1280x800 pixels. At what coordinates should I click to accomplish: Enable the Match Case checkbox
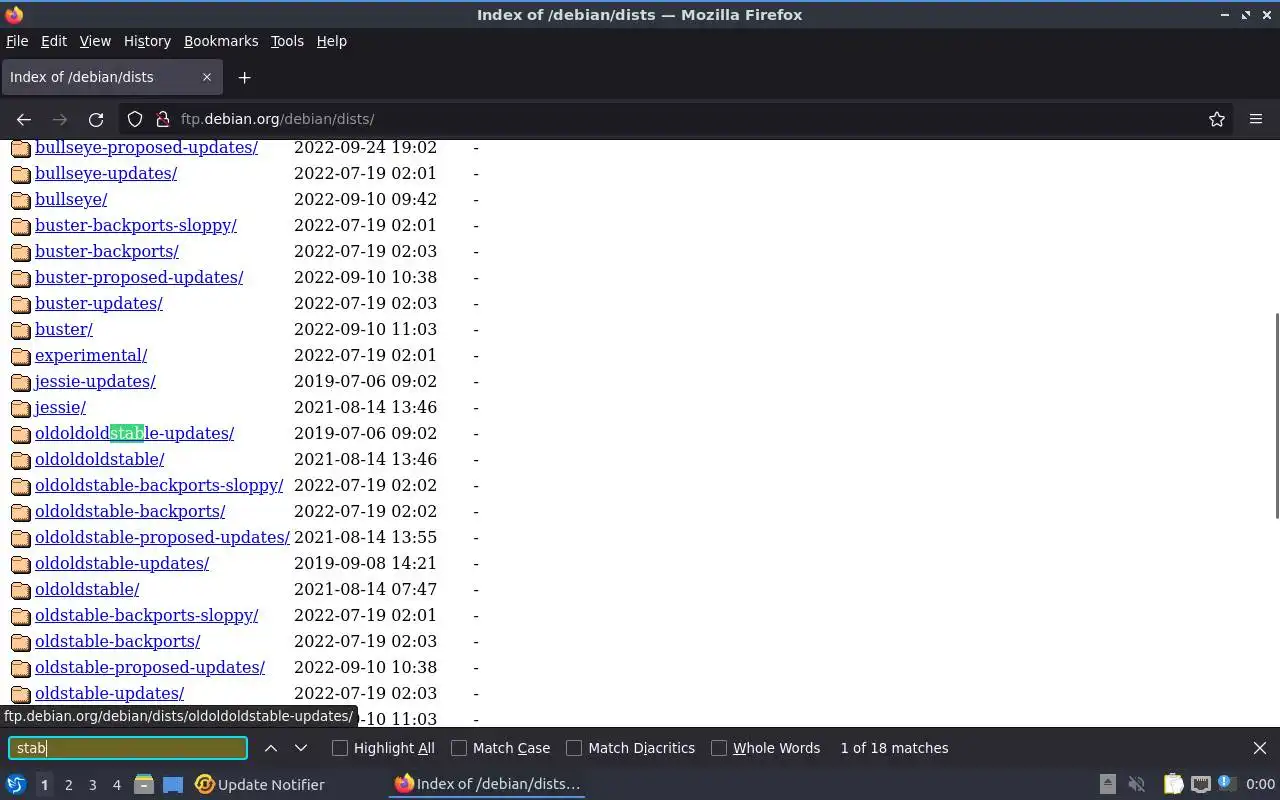(x=459, y=748)
